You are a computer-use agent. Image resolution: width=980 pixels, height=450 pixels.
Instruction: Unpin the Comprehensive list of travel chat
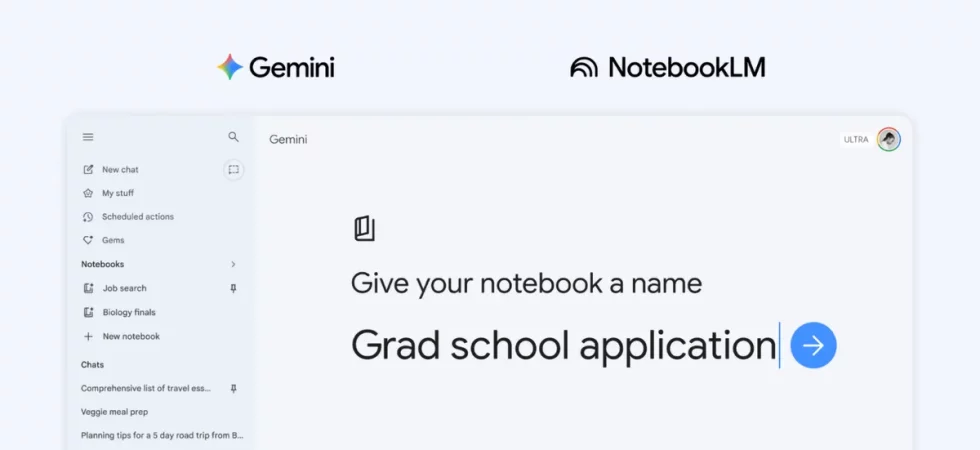[233, 388]
